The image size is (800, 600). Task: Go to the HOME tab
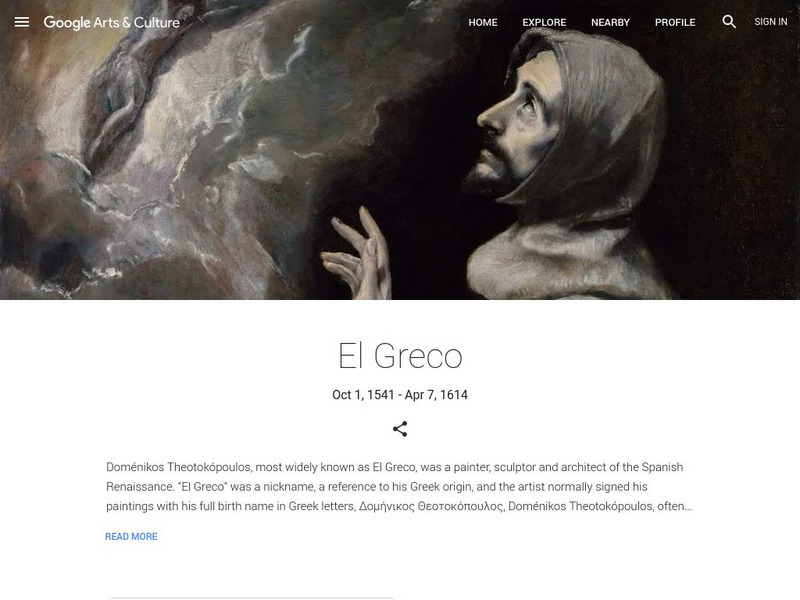(483, 22)
